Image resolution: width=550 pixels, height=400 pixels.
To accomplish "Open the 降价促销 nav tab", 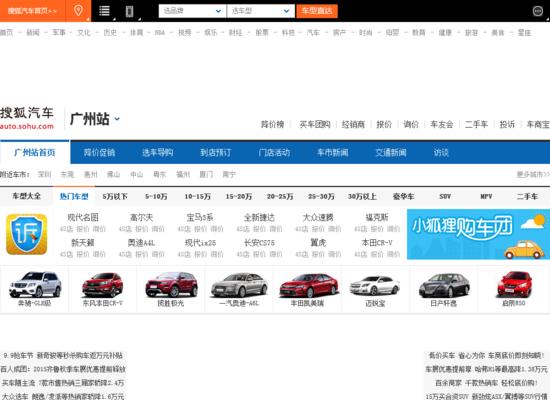I will pos(99,152).
